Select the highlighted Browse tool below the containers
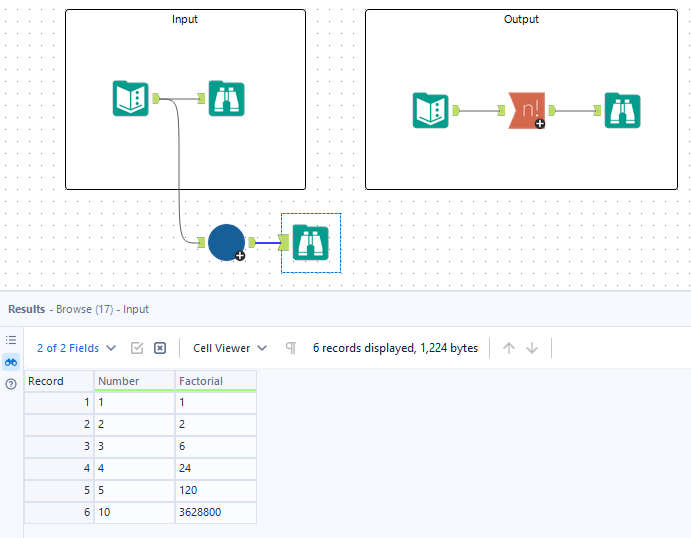Screen dimensions: 691x538 pos(311,242)
